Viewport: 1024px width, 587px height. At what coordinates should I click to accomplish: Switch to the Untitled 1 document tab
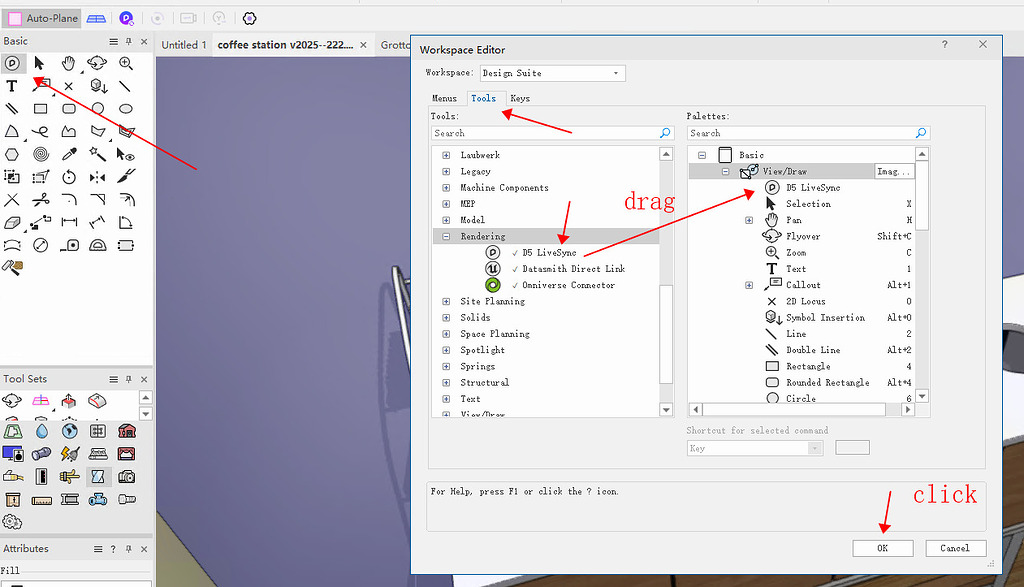coord(184,44)
